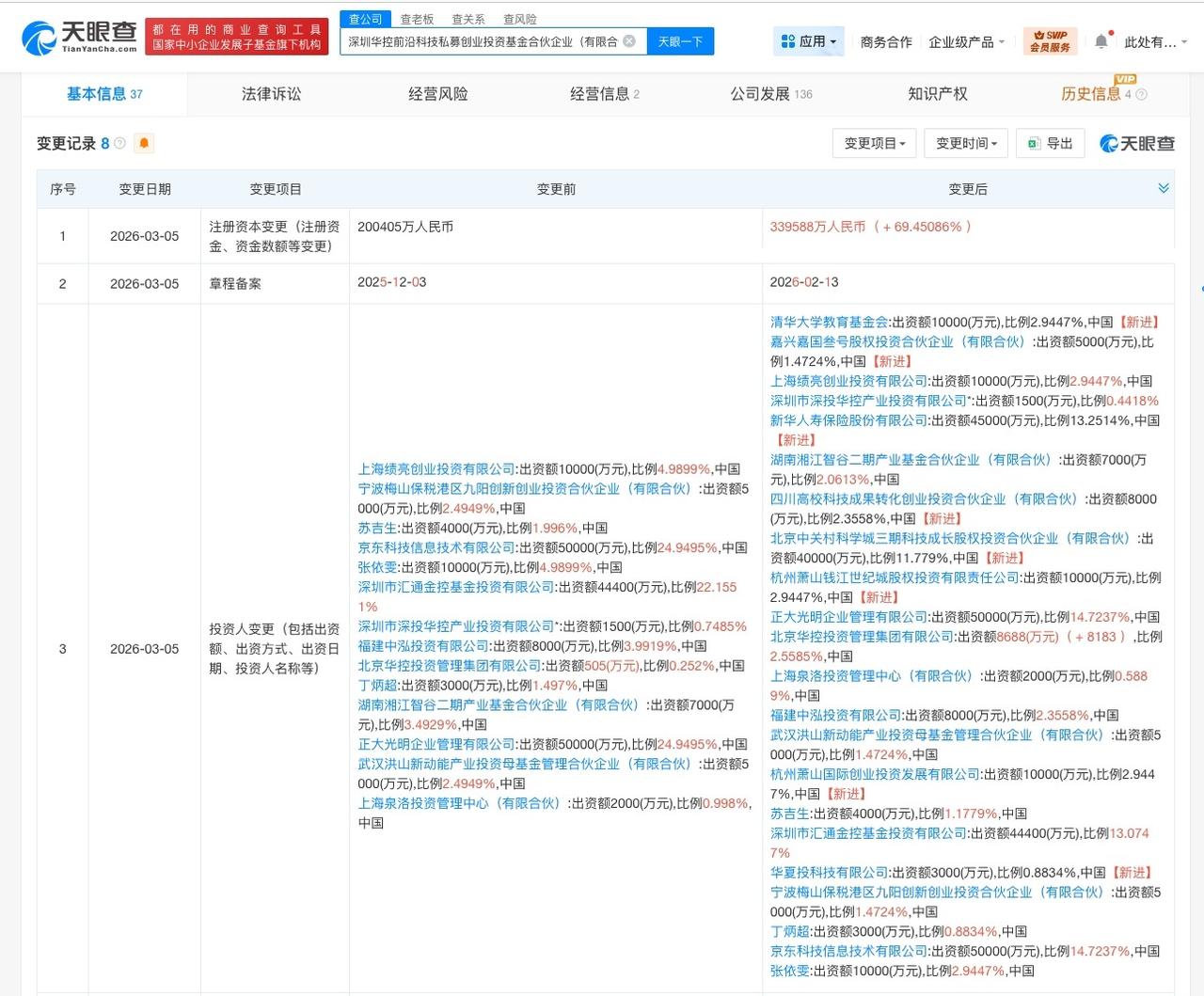Click the TianYanCha logo in header
The width and height of the screenshot is (1204, 996).
point(80,38)
